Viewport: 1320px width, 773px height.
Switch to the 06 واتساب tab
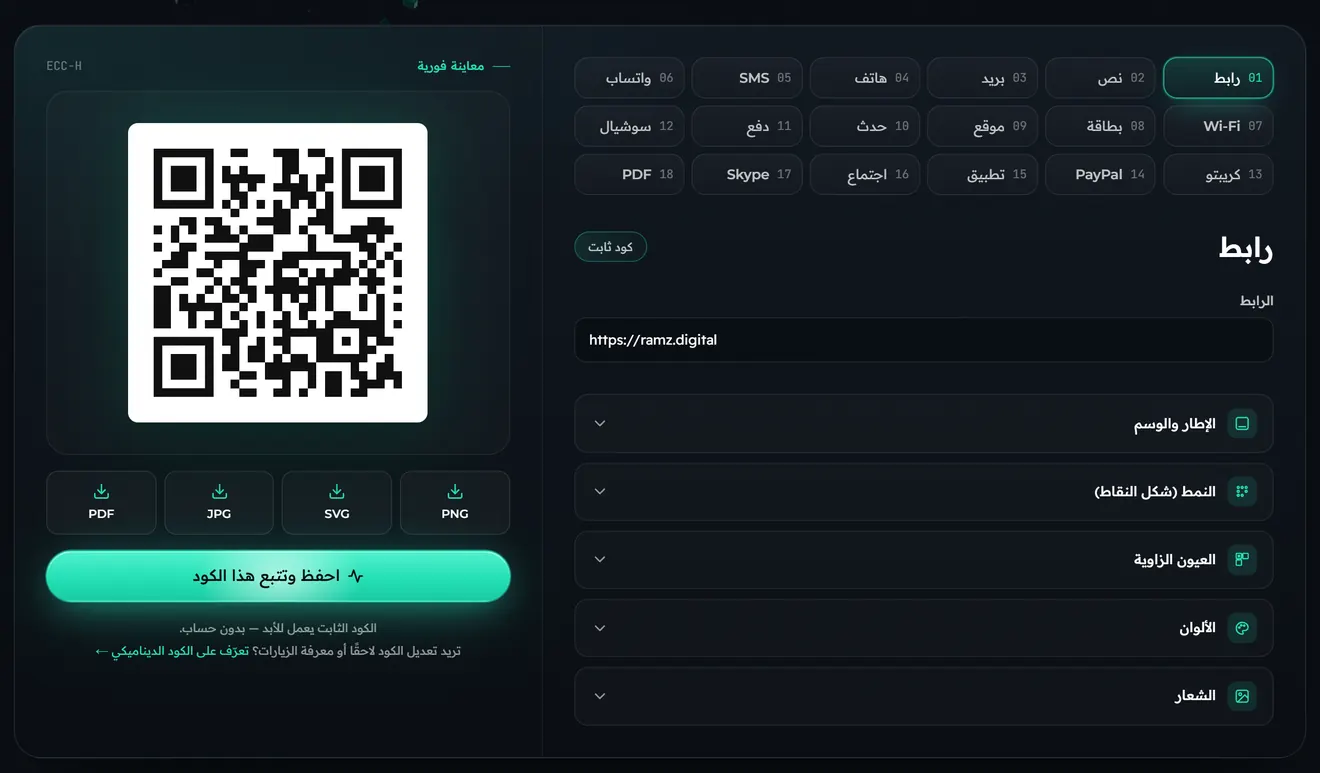(630, 78)
